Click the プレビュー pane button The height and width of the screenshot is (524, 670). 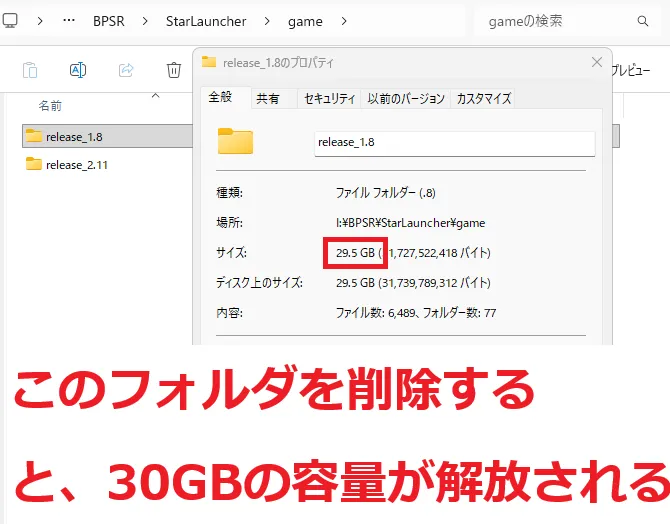coord(631,70)
